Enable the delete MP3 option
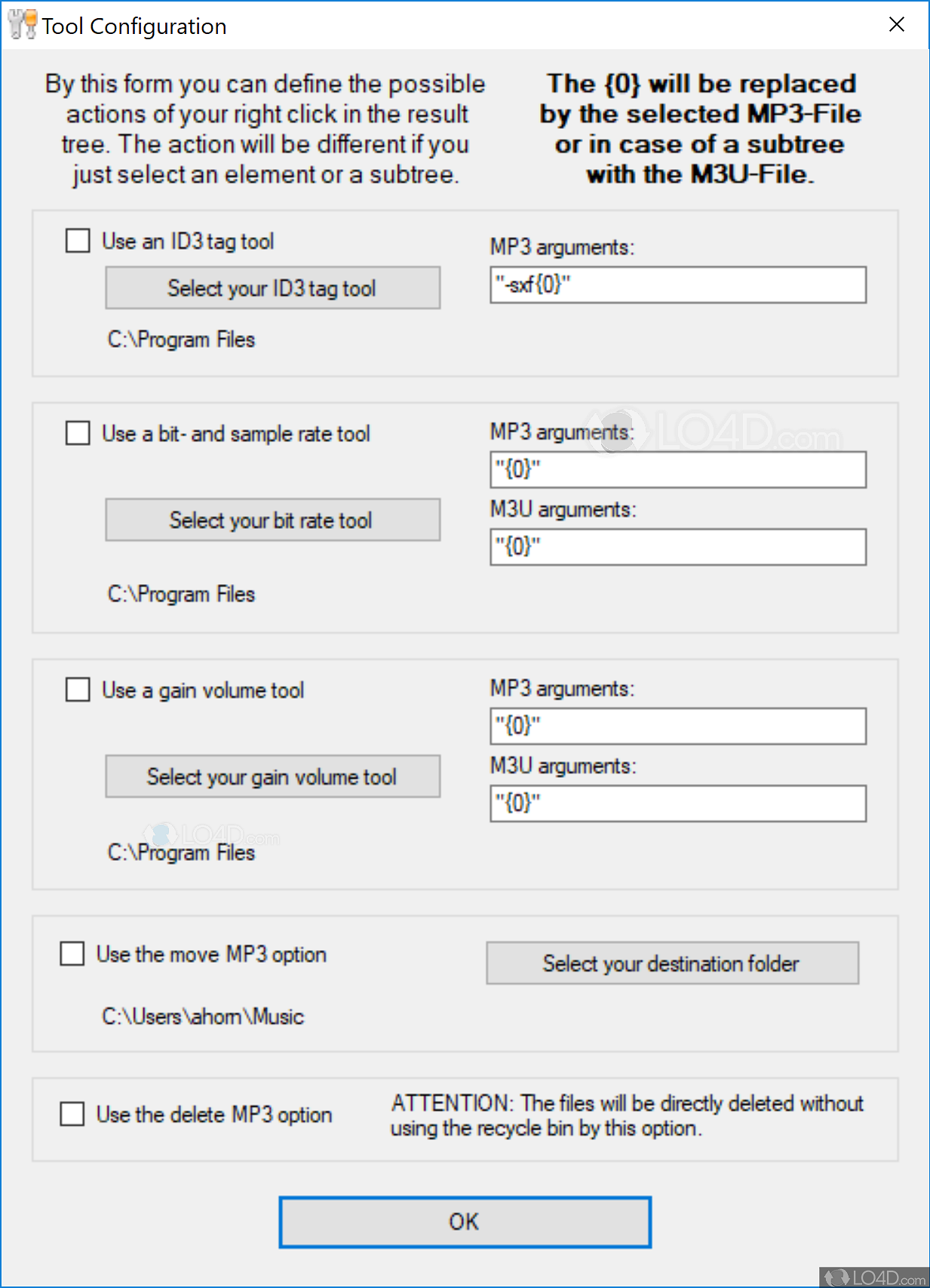930x1288 pixels. coord(72,1114)
